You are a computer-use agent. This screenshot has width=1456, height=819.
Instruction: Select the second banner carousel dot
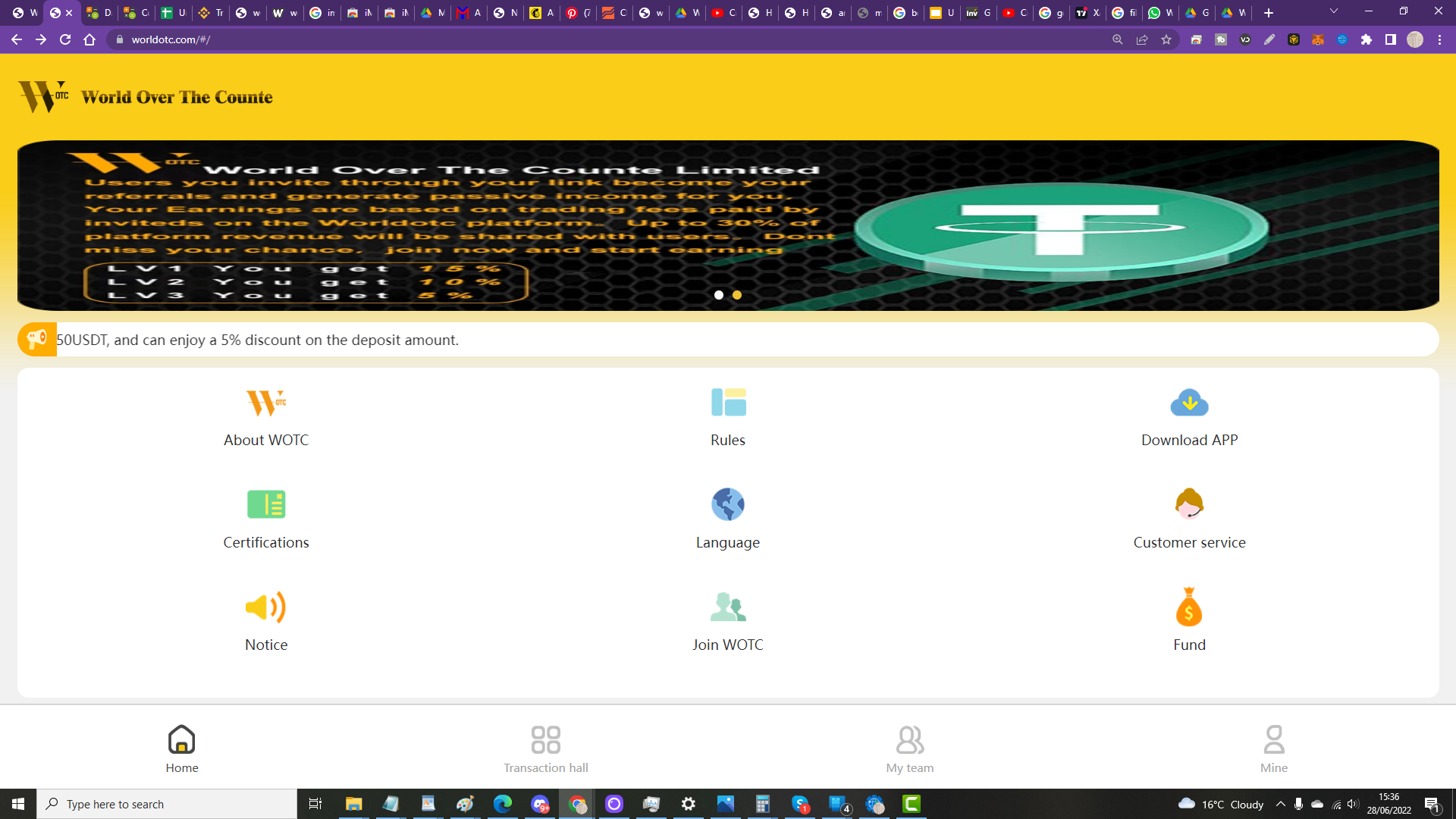pos(737,295)
